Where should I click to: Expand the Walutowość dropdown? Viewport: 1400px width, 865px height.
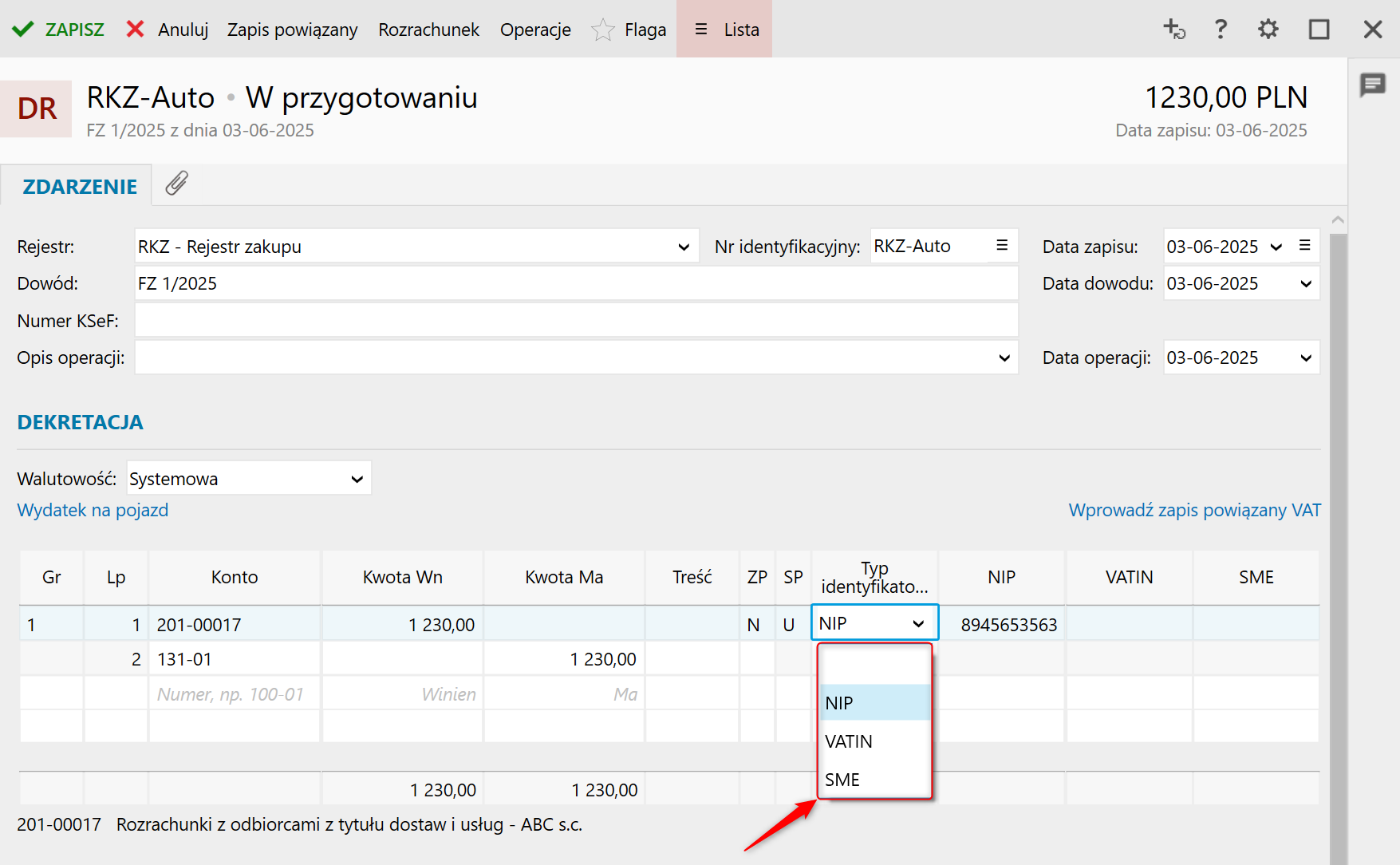coord(357,479)
